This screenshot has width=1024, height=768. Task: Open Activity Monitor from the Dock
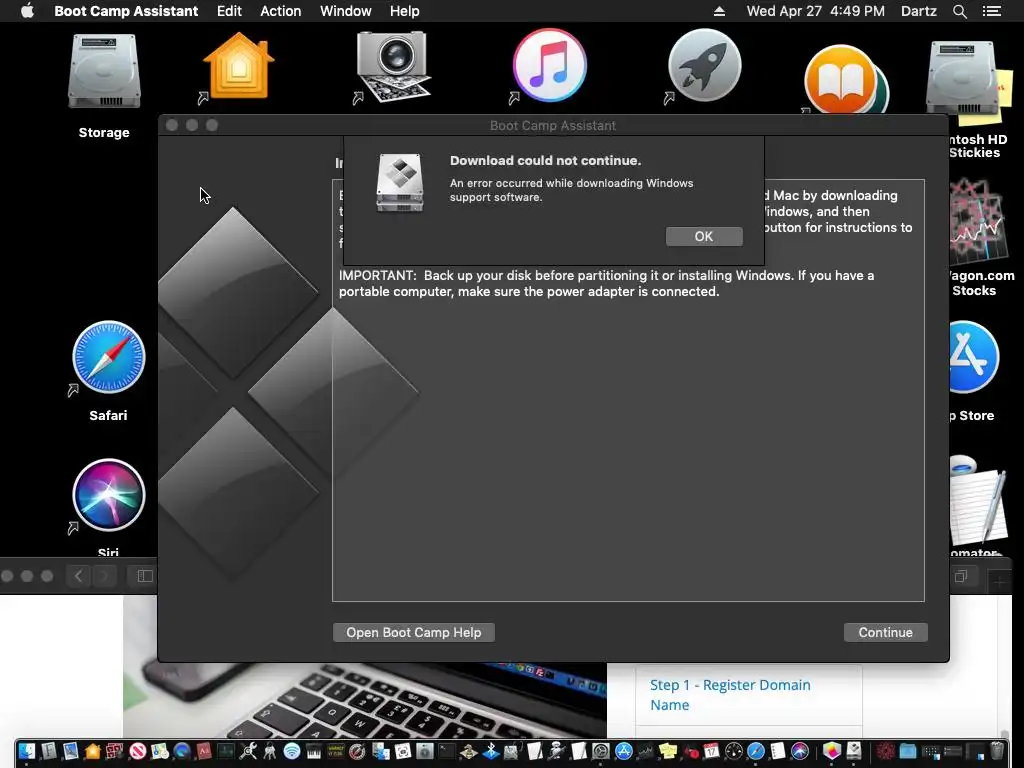click(x=225, y=751)
